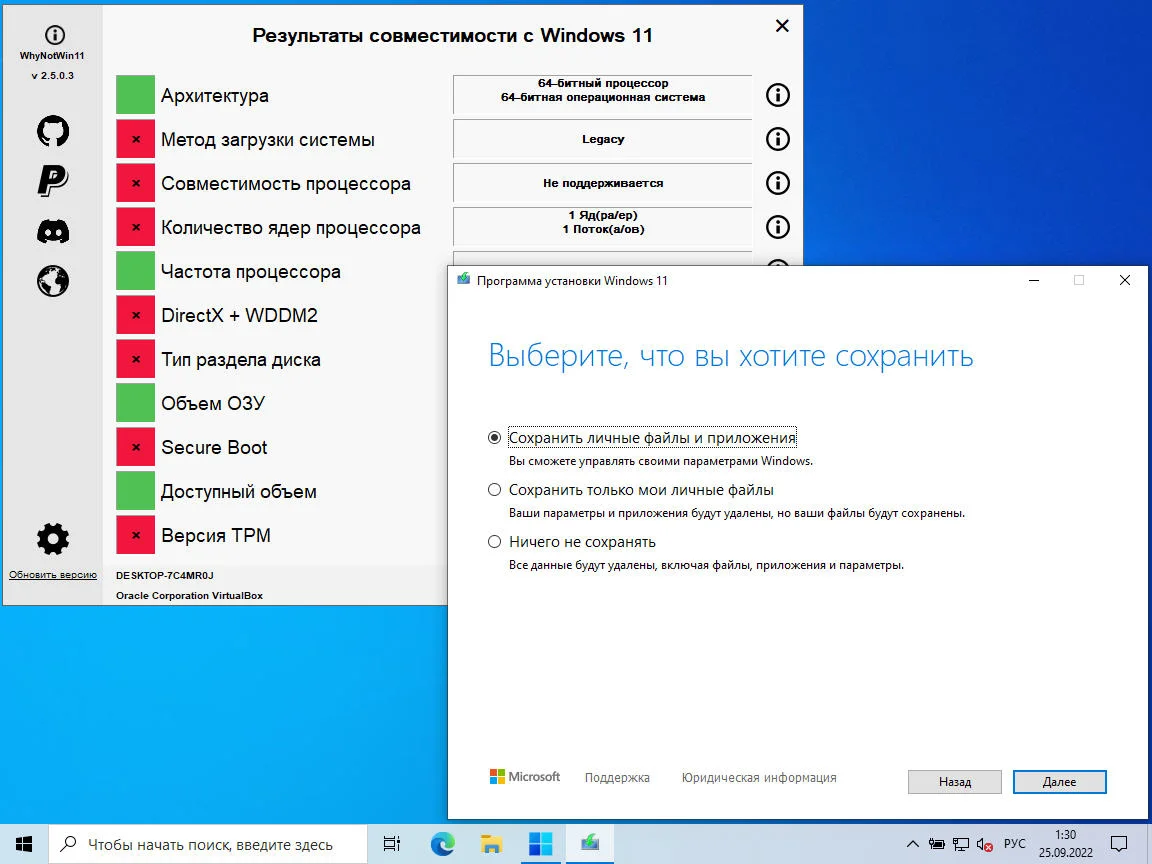
Task: Click the network tray icon
Action: 960,844
